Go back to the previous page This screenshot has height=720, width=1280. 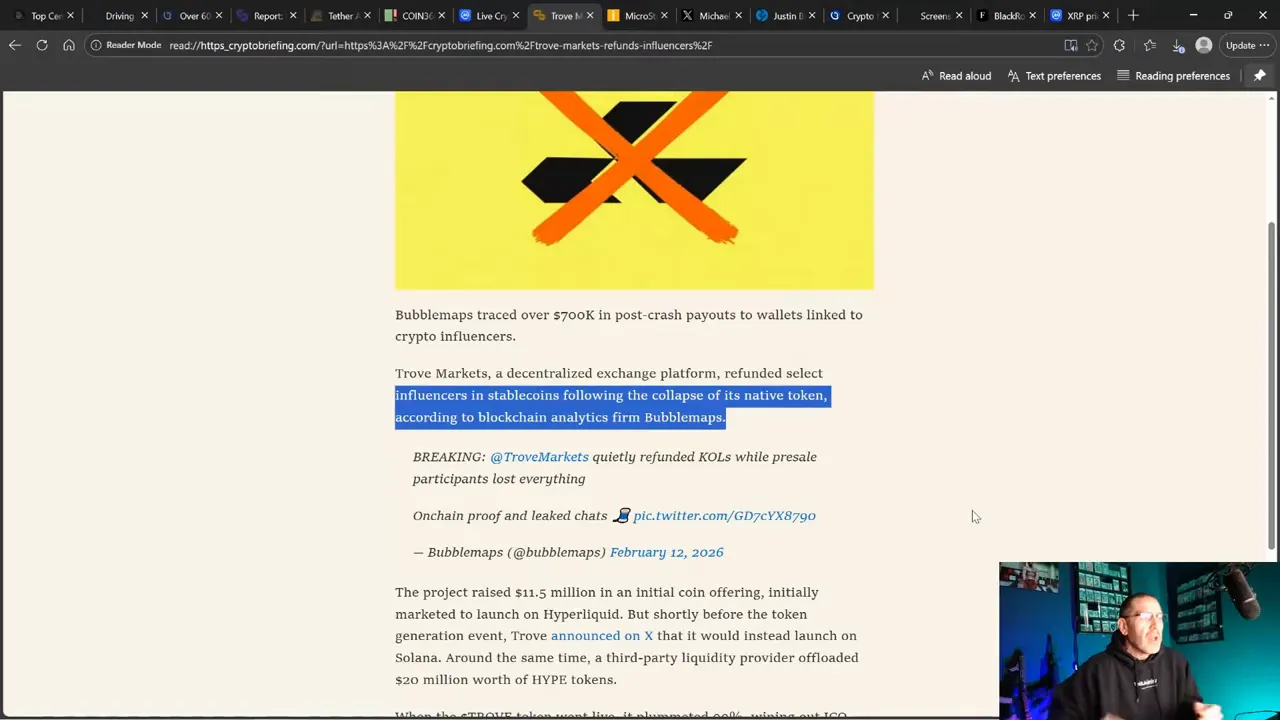click(15, 45)
